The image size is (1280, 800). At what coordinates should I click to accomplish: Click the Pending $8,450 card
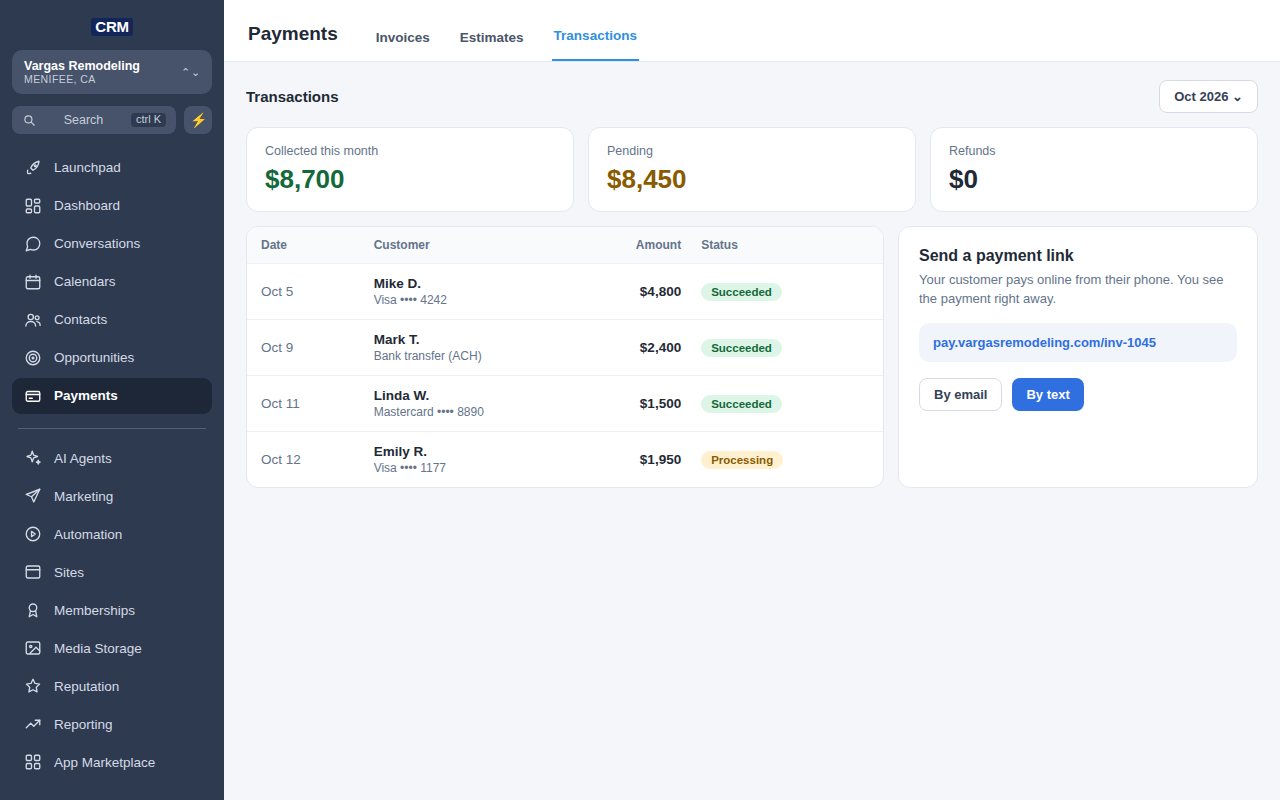(752, 169)
